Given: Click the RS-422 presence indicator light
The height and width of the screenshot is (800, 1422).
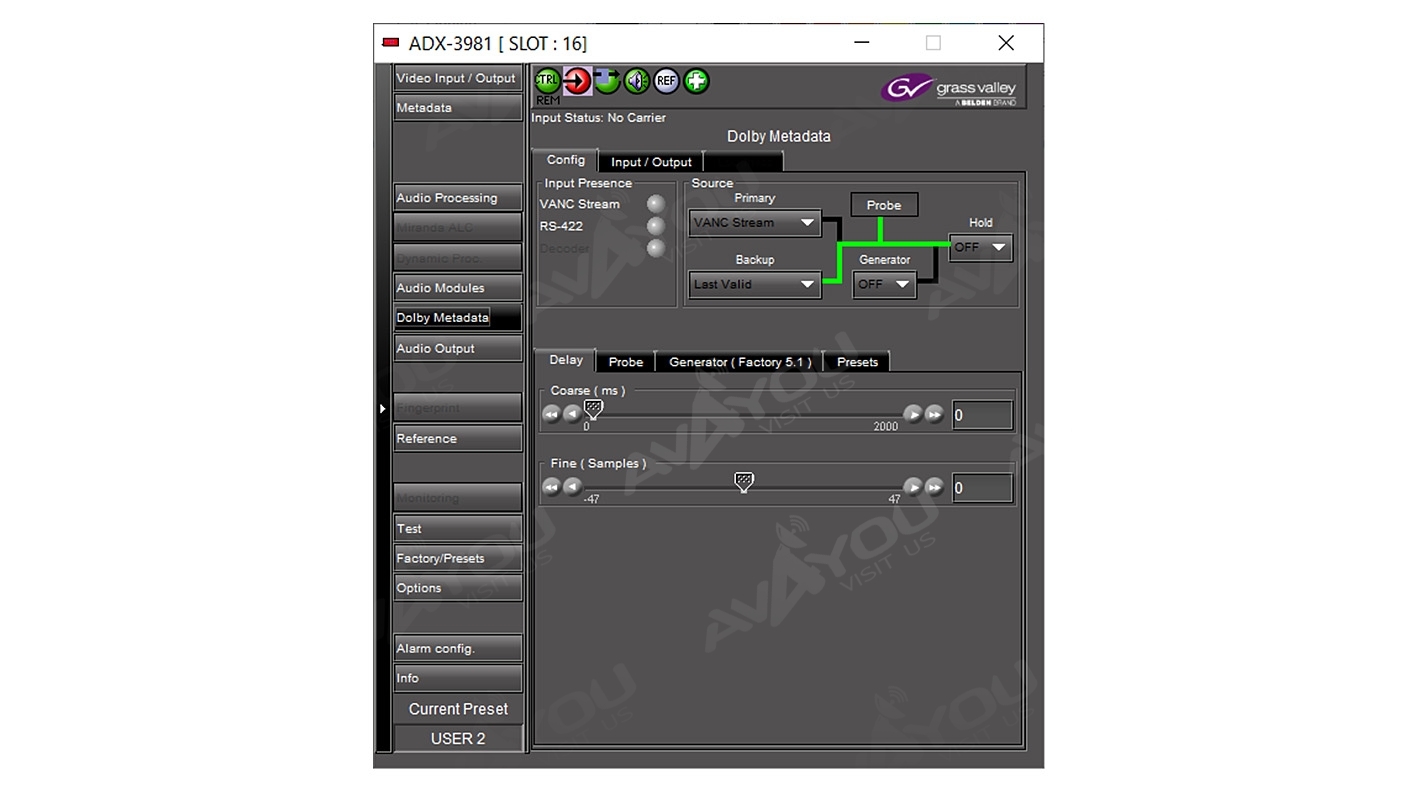Looking at the screenshot, I should click(656, 226).
